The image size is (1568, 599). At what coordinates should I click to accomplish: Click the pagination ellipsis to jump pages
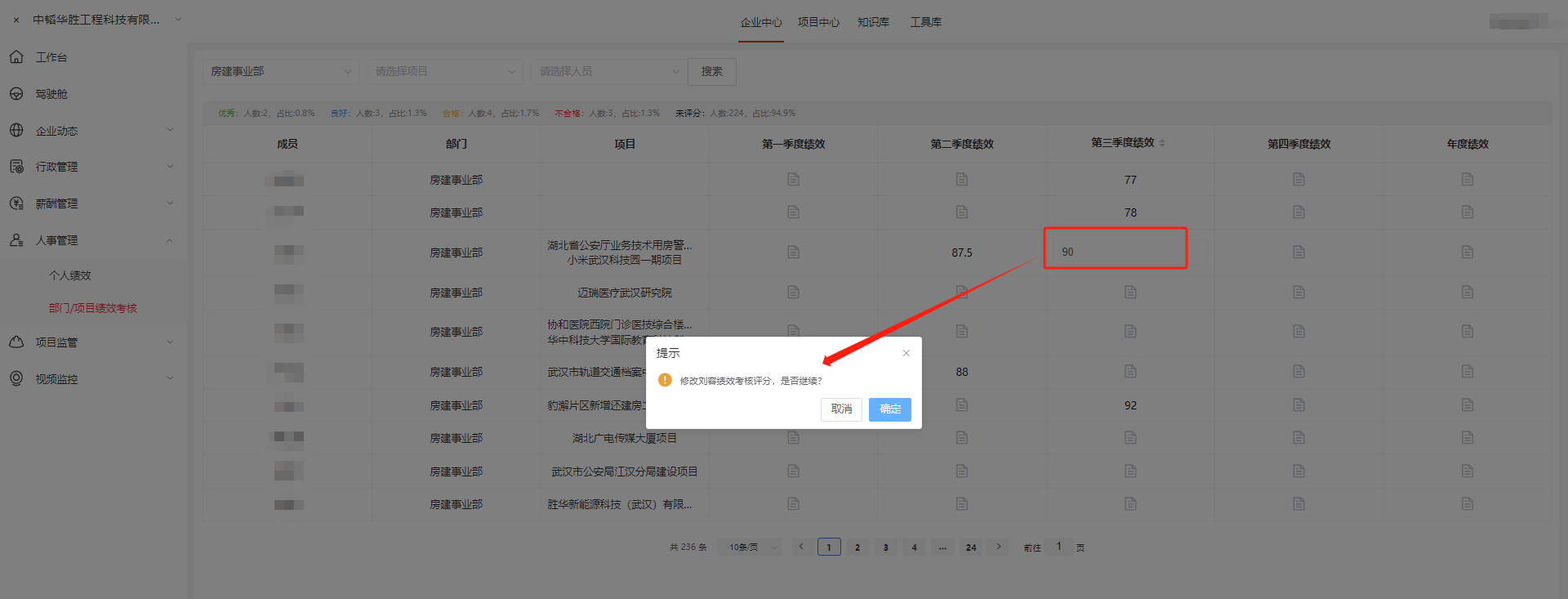pos(942,548)
